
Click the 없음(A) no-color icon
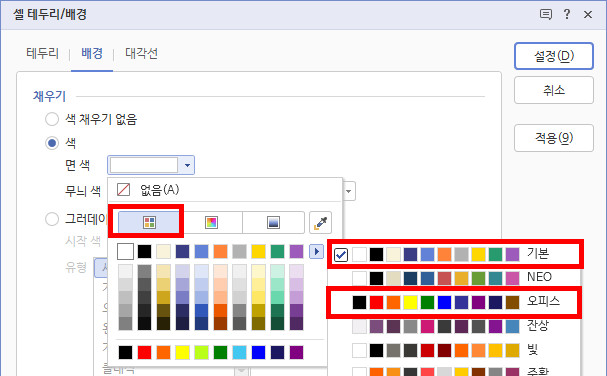pyautogui.click(x=123, y=190)
